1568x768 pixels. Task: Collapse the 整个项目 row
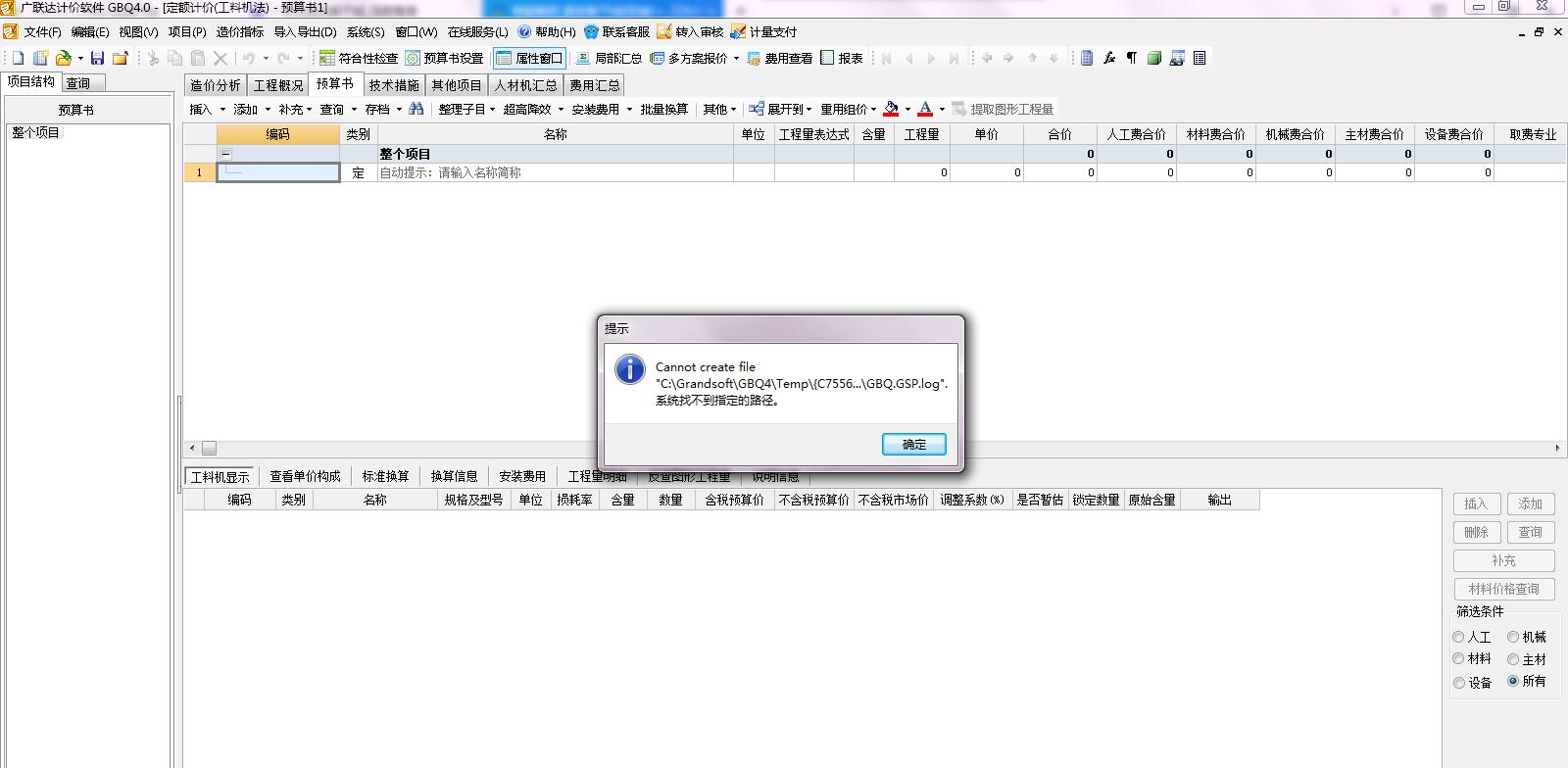point(225,154)
